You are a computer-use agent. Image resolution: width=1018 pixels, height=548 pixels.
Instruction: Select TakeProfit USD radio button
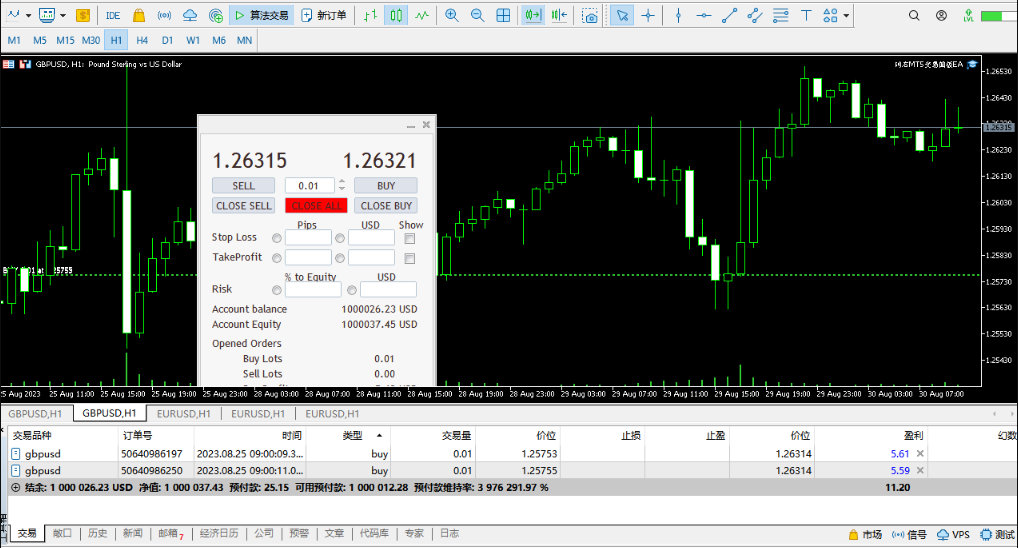(x=340, y=258)
